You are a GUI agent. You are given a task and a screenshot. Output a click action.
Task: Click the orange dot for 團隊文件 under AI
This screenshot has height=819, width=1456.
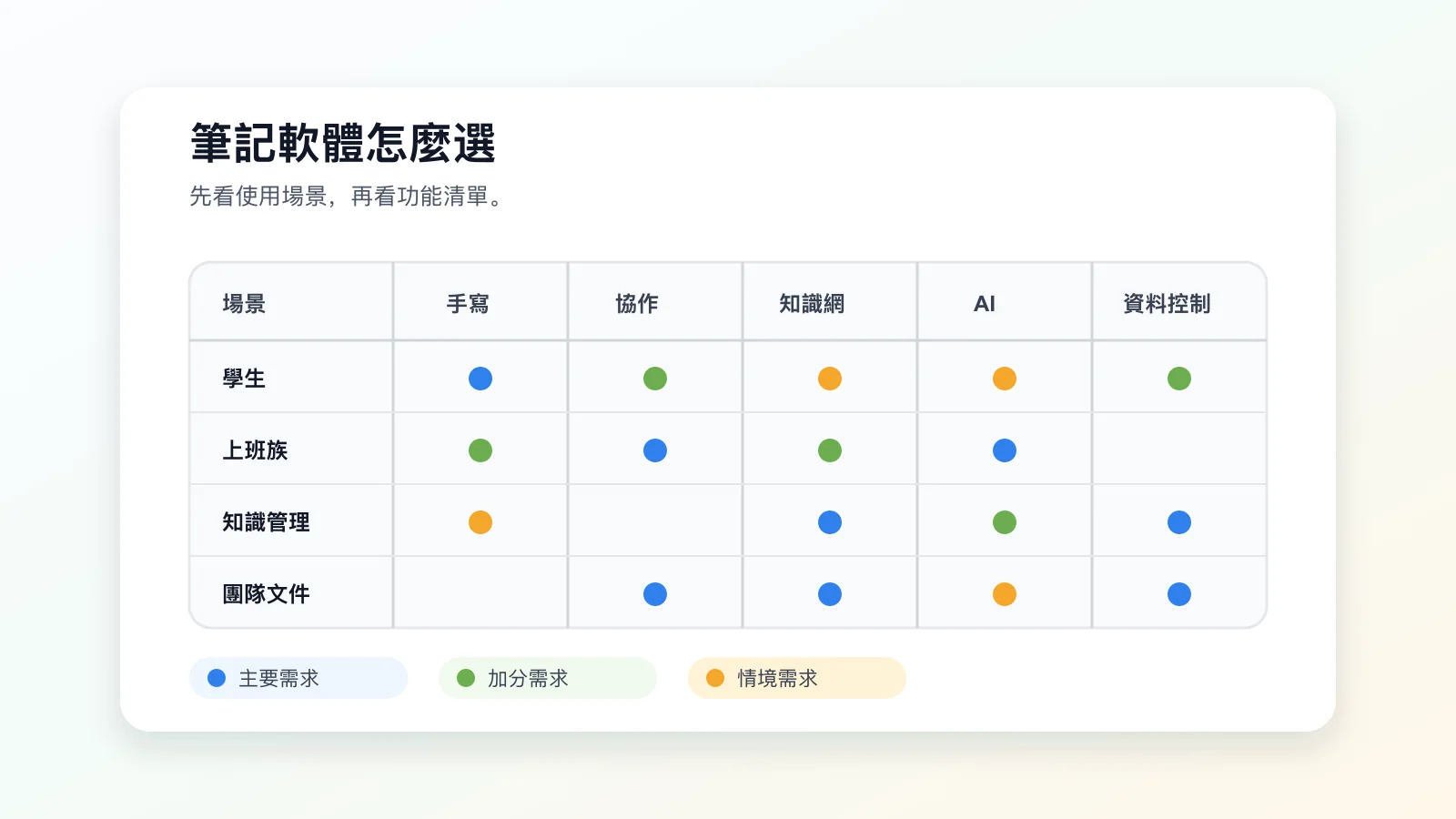pyautogui.click(x=1005, y=594)
